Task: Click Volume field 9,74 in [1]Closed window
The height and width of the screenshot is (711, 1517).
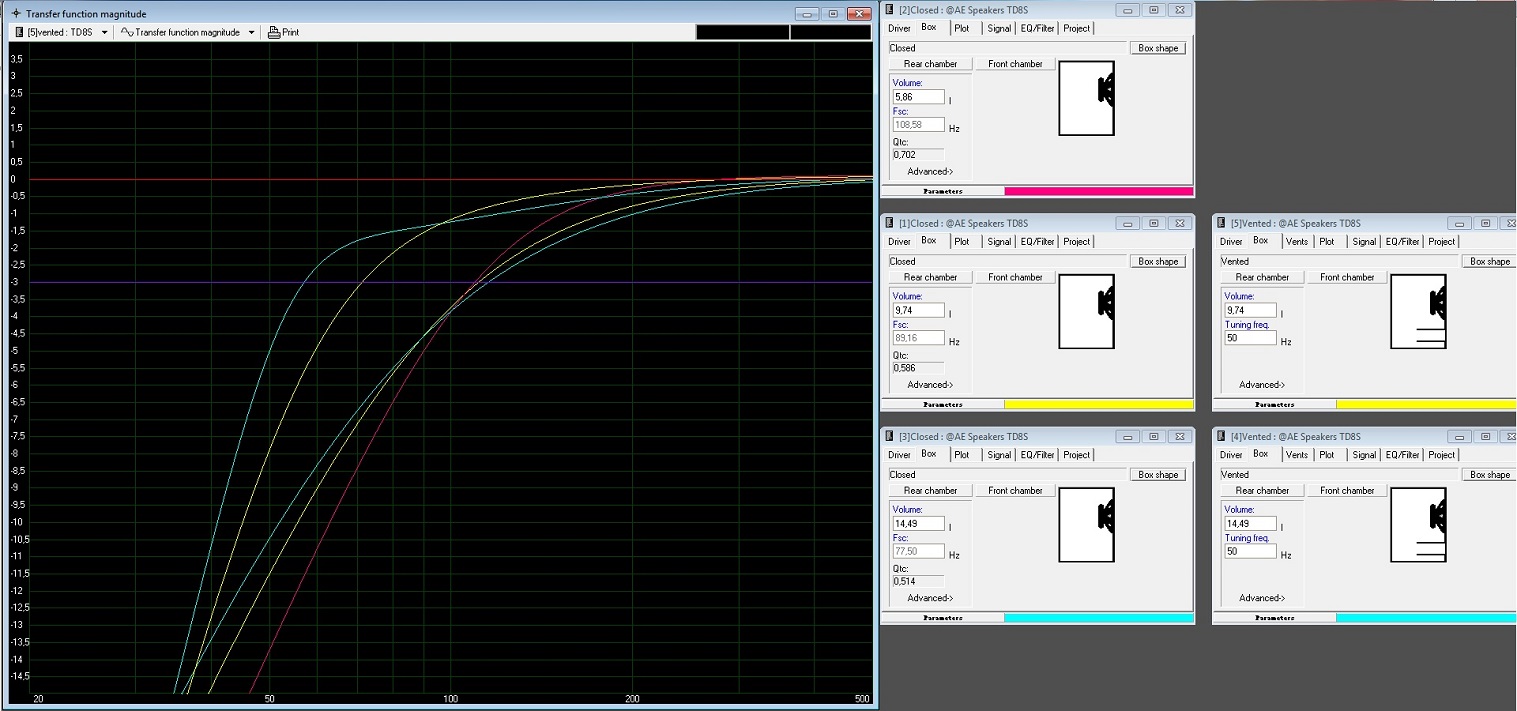Action: (x=918, y=310)
